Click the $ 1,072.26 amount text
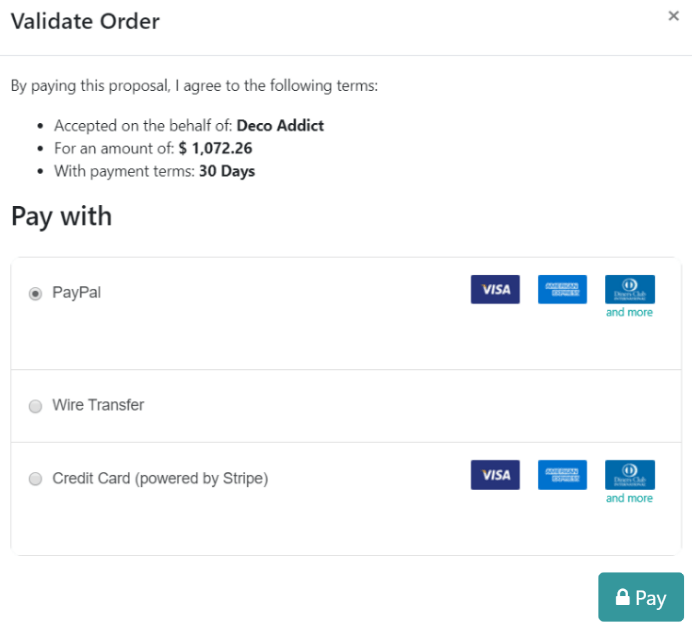 (x=215, y=148)
